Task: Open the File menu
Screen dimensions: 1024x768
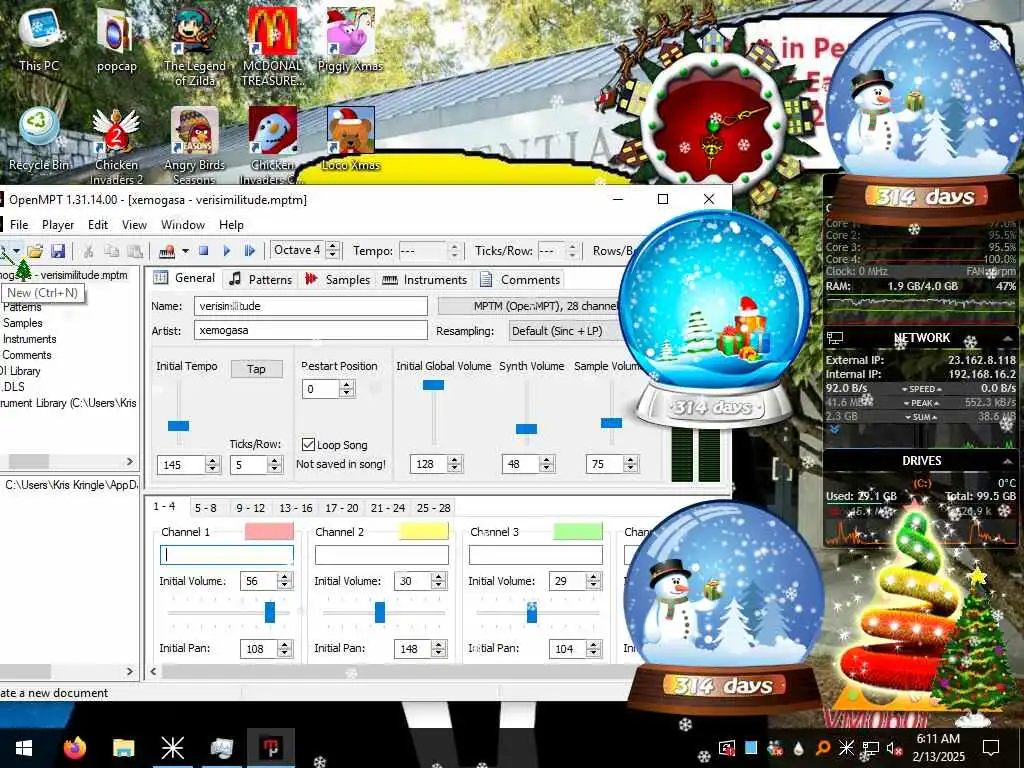Action: 19,225
